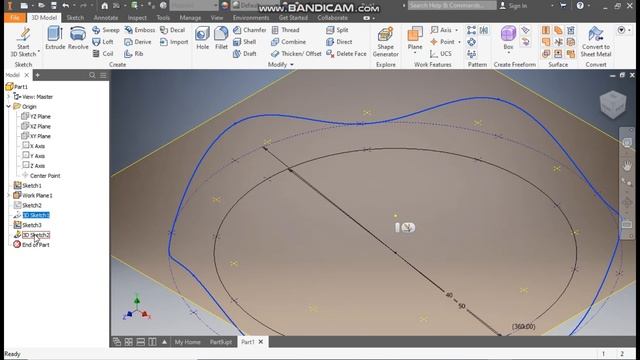This screenshot has width=640, height=360.
Task: Open the Point dropdown arrow
Action: tap(459, 42)
